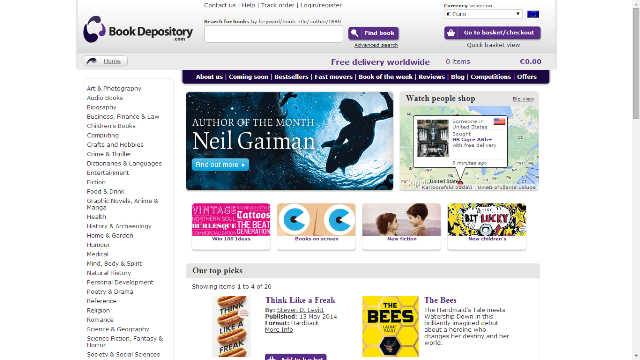
Task: Open Offers menu item
Action: tap(527, 77)
